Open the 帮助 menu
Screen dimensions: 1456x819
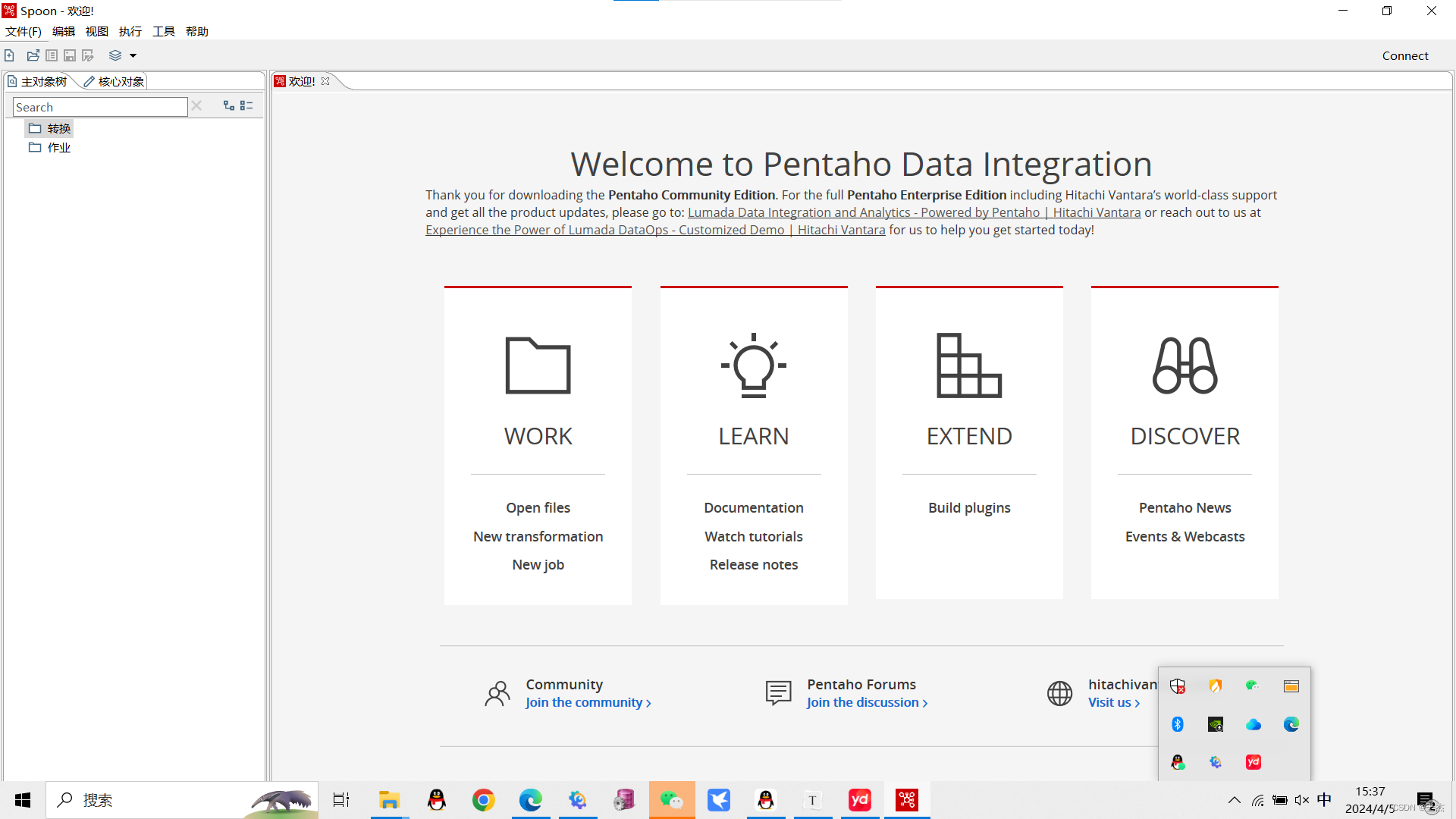pos(197,31)
